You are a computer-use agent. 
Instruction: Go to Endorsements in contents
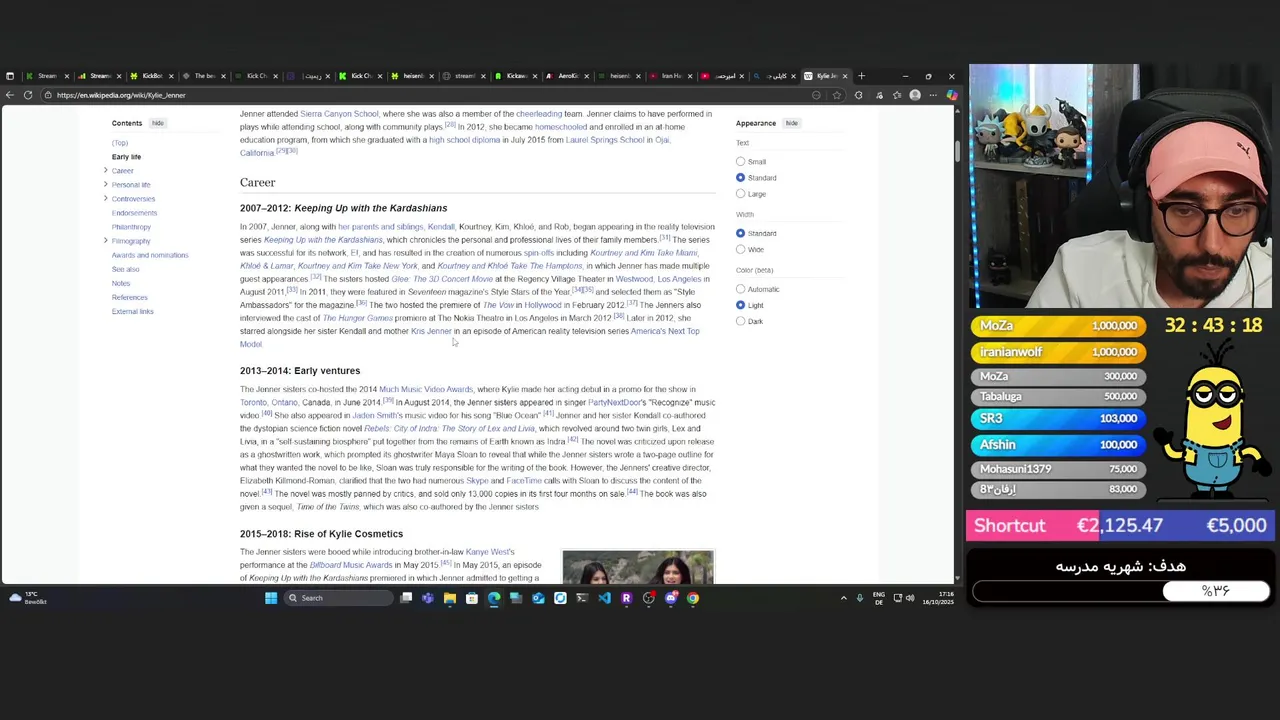134,213
